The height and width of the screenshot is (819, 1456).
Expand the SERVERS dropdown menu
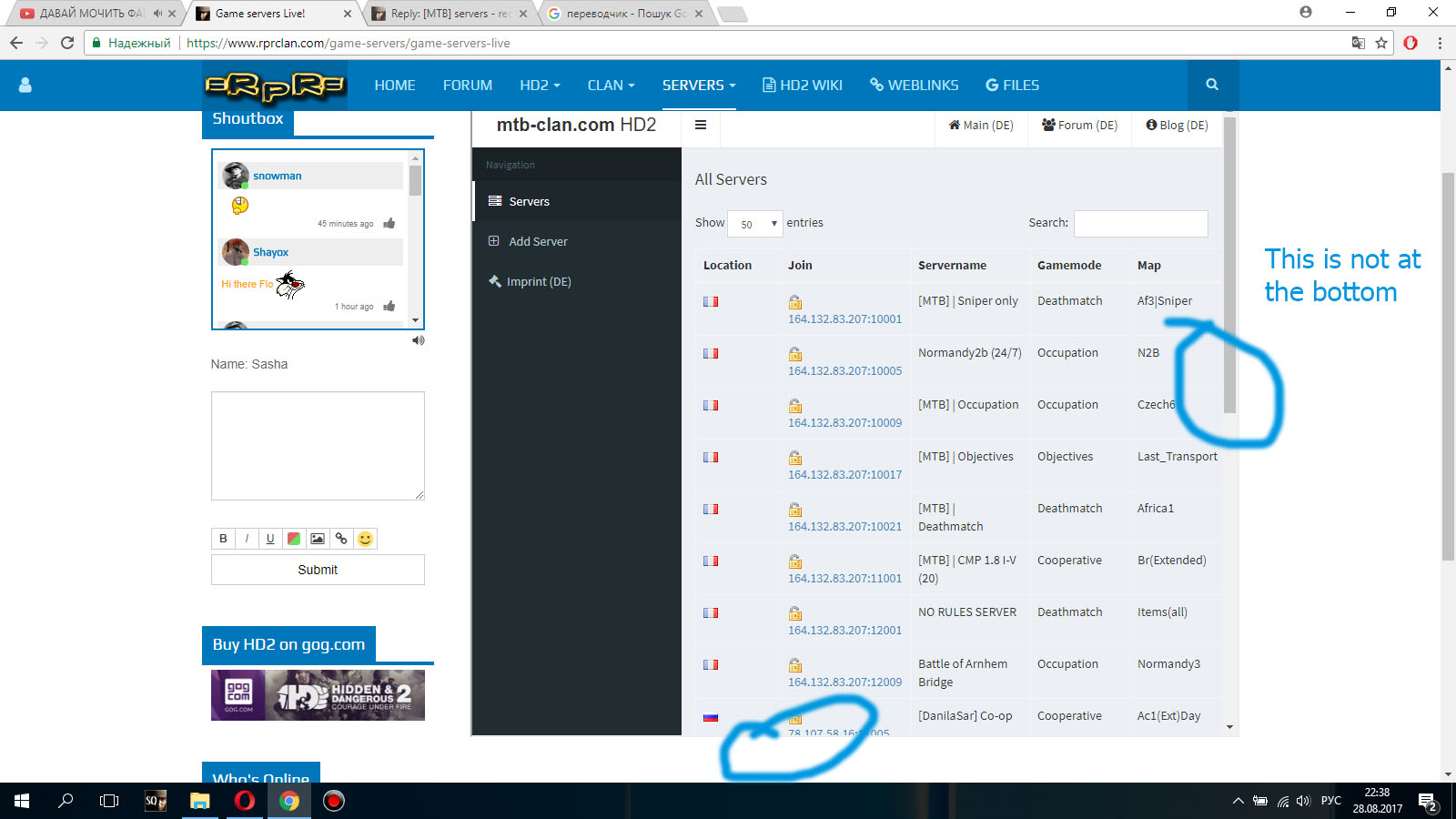click(x=698, y=85)
